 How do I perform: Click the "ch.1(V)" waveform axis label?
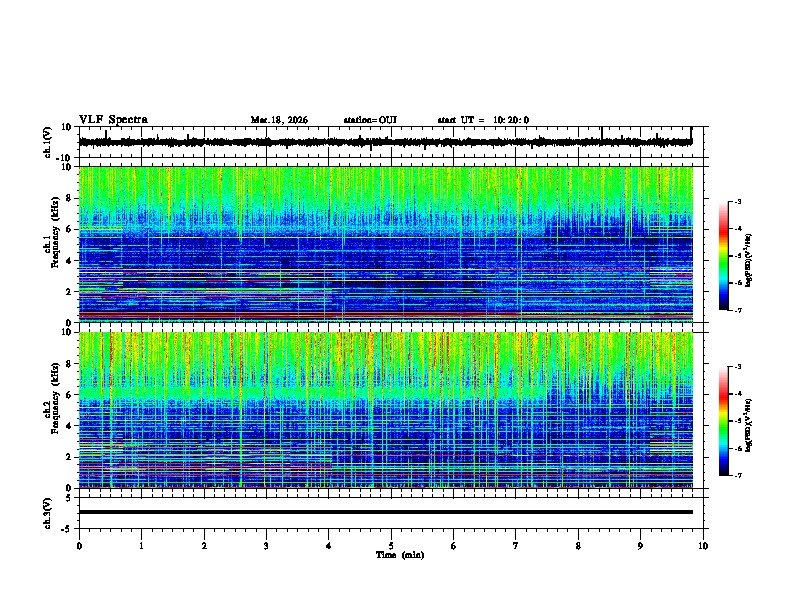[48, 142]
